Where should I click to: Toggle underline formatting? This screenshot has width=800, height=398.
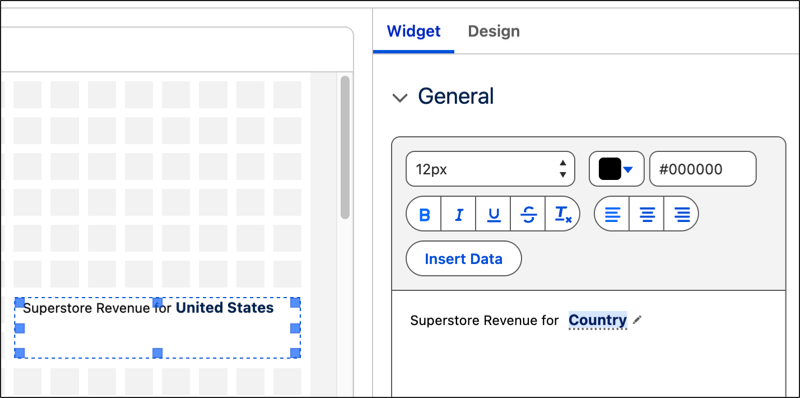click(x=493, y=215)
